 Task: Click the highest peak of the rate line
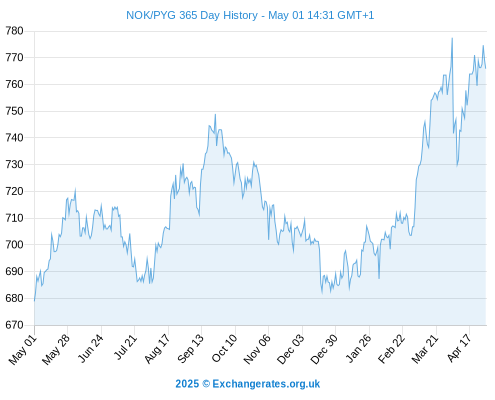pyautogui.click(x=452, y=38)
